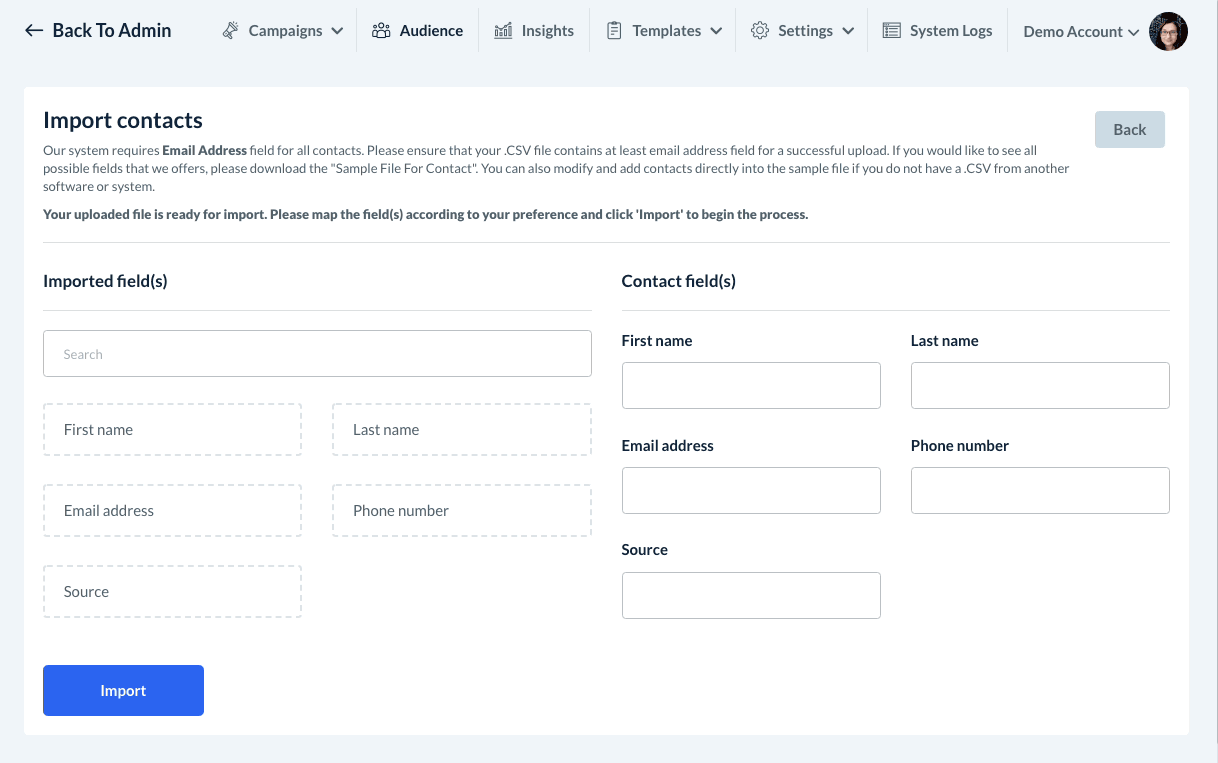Click the Phone number contact field box
Image resolution: width=1218 pixels, height=763 pixels.
(1040, 490)
